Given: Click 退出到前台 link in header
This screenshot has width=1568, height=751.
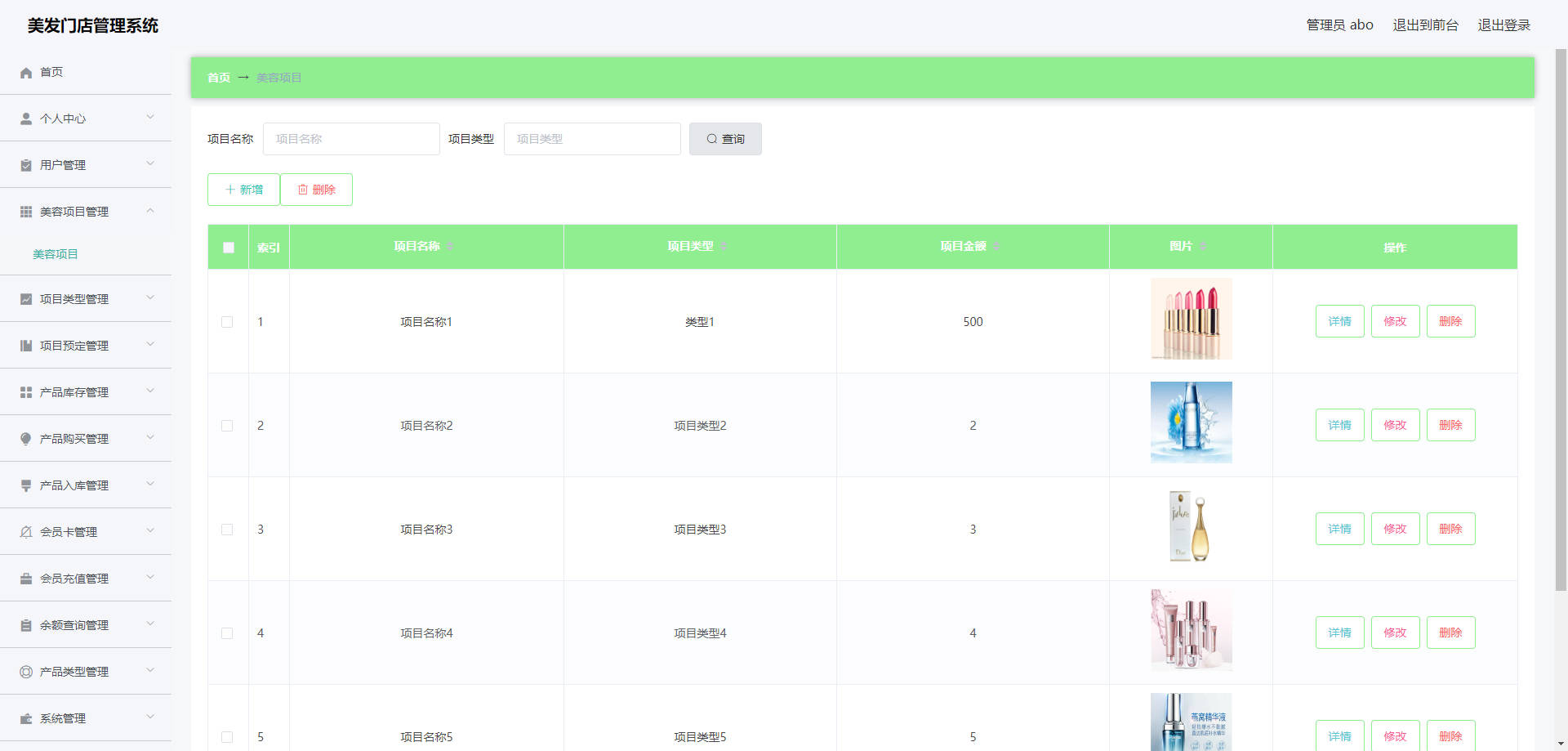Looking at the screenshot, I should click(x=1425, y=25).
